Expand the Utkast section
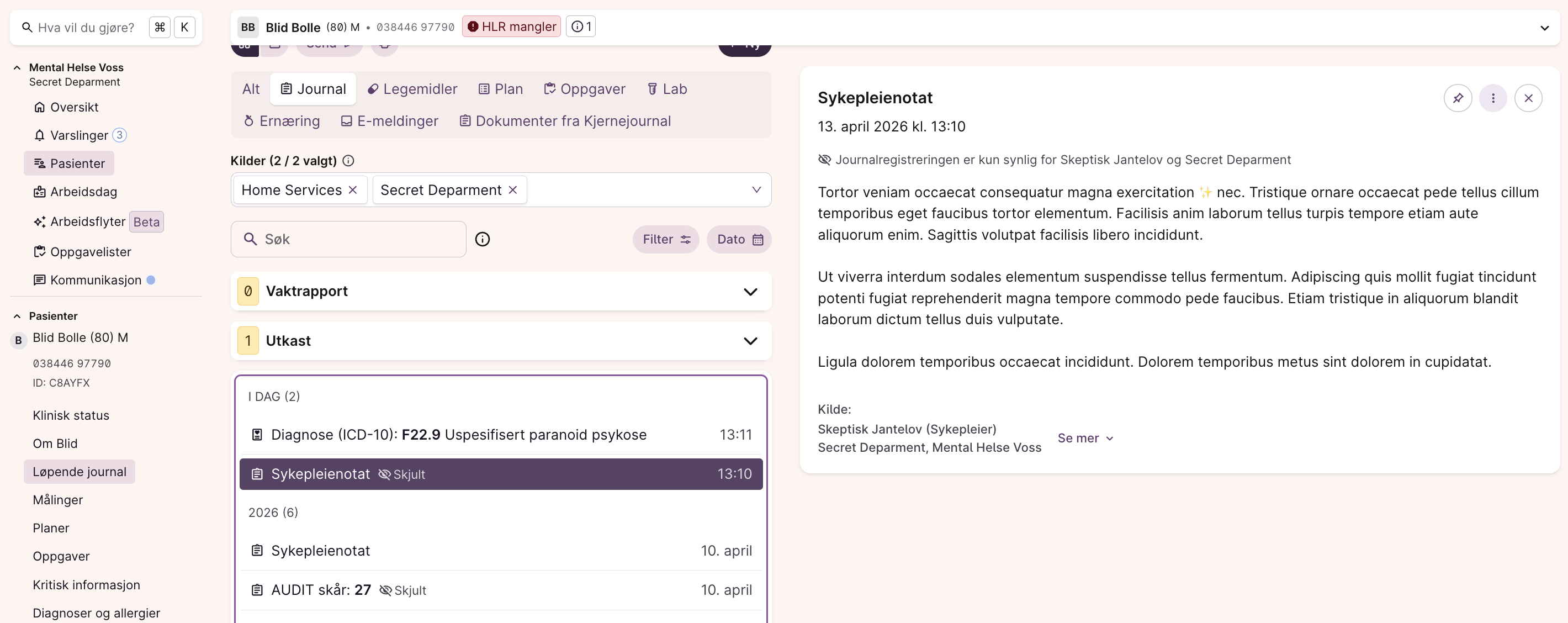The width and height of the screenshot is (1568, 623). (x=750, y=341)
